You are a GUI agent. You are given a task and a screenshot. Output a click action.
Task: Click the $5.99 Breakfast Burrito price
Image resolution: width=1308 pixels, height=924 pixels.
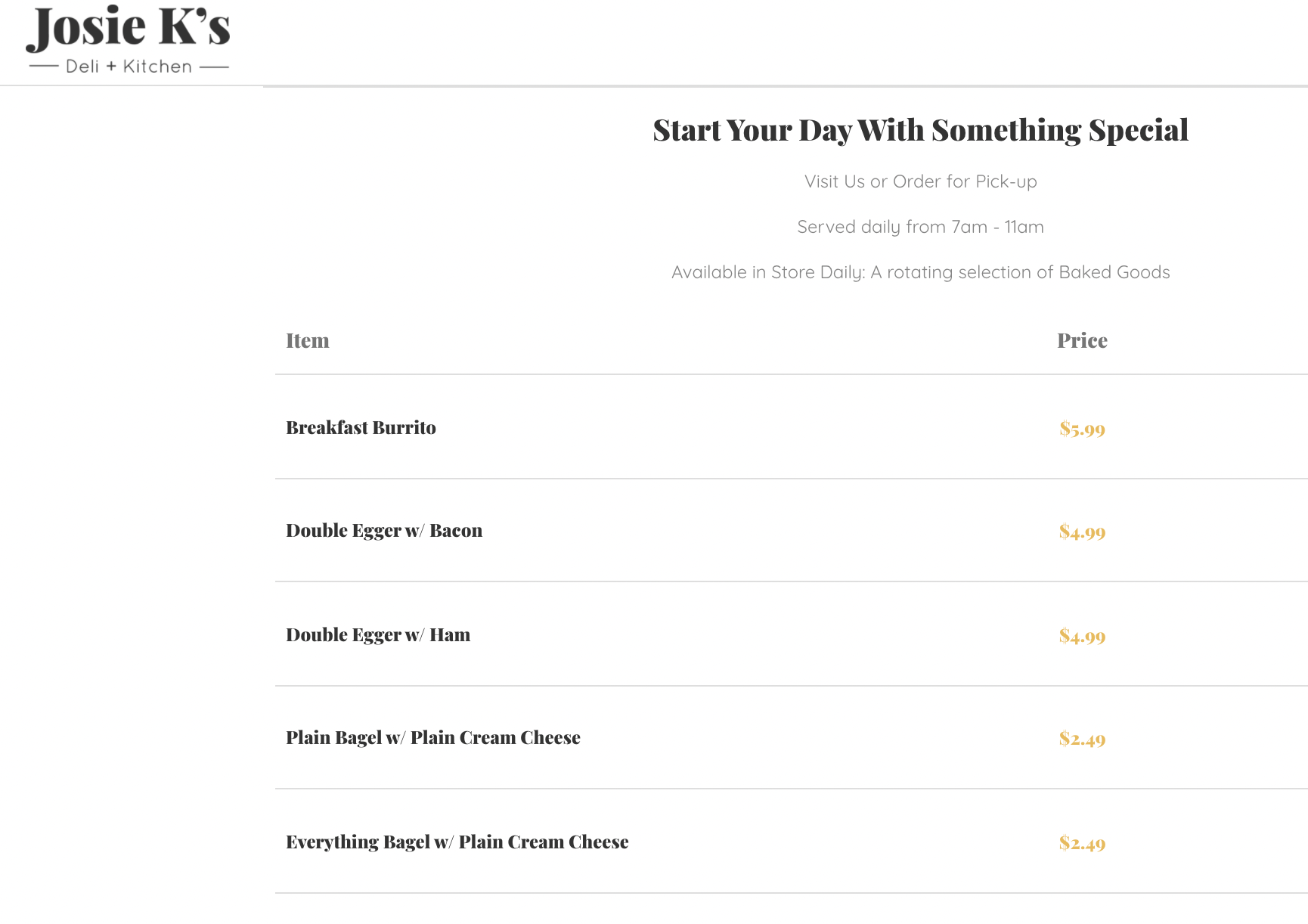1082,429
